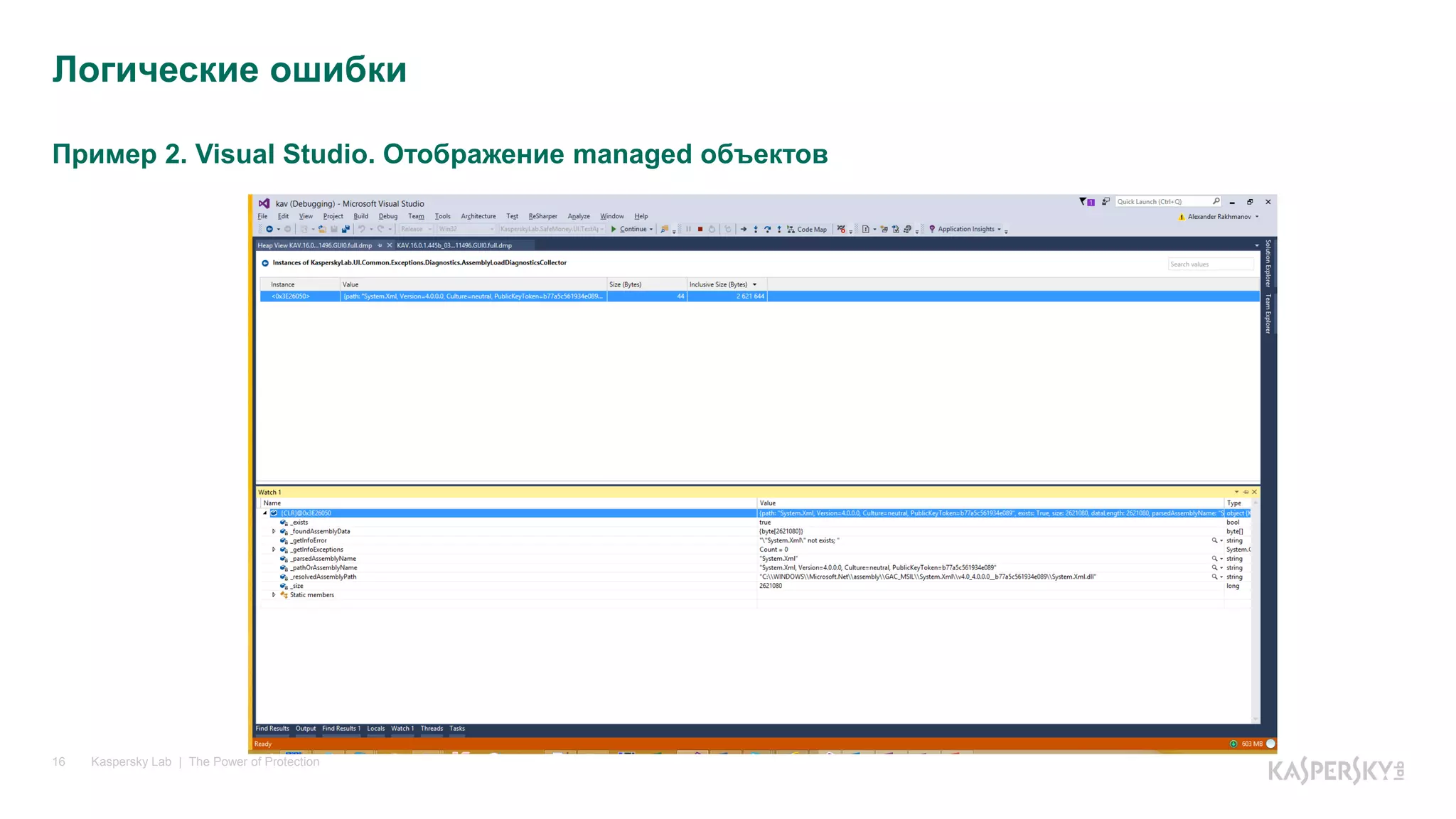1456x819 pixels.
Task: Open the Watch 1 window options dropdown
Action: point(1236,492)
